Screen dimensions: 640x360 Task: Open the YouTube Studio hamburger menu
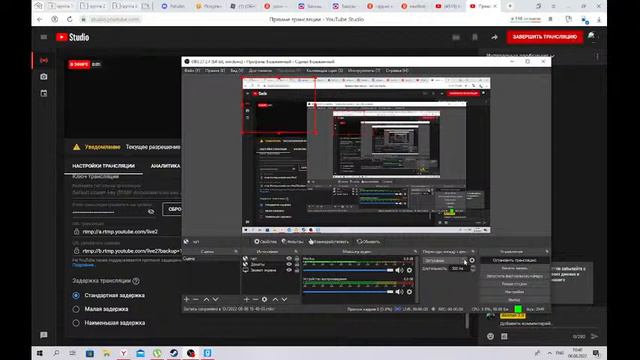coord(44,37)
